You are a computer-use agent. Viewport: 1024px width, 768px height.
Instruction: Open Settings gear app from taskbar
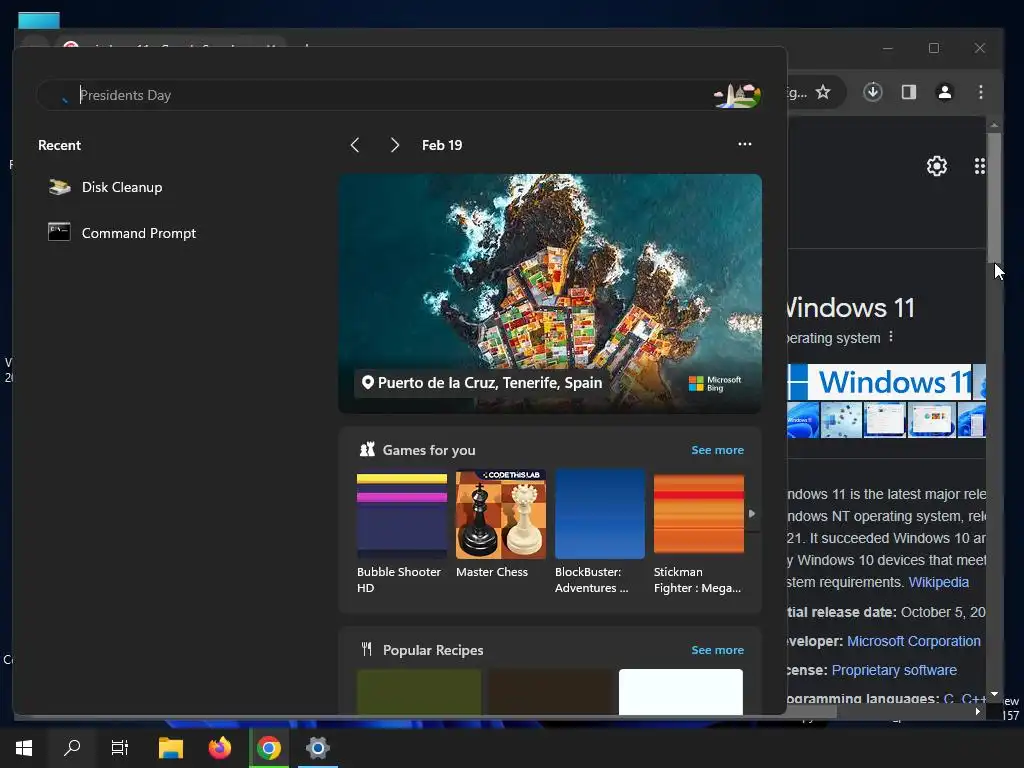(317, 748)
